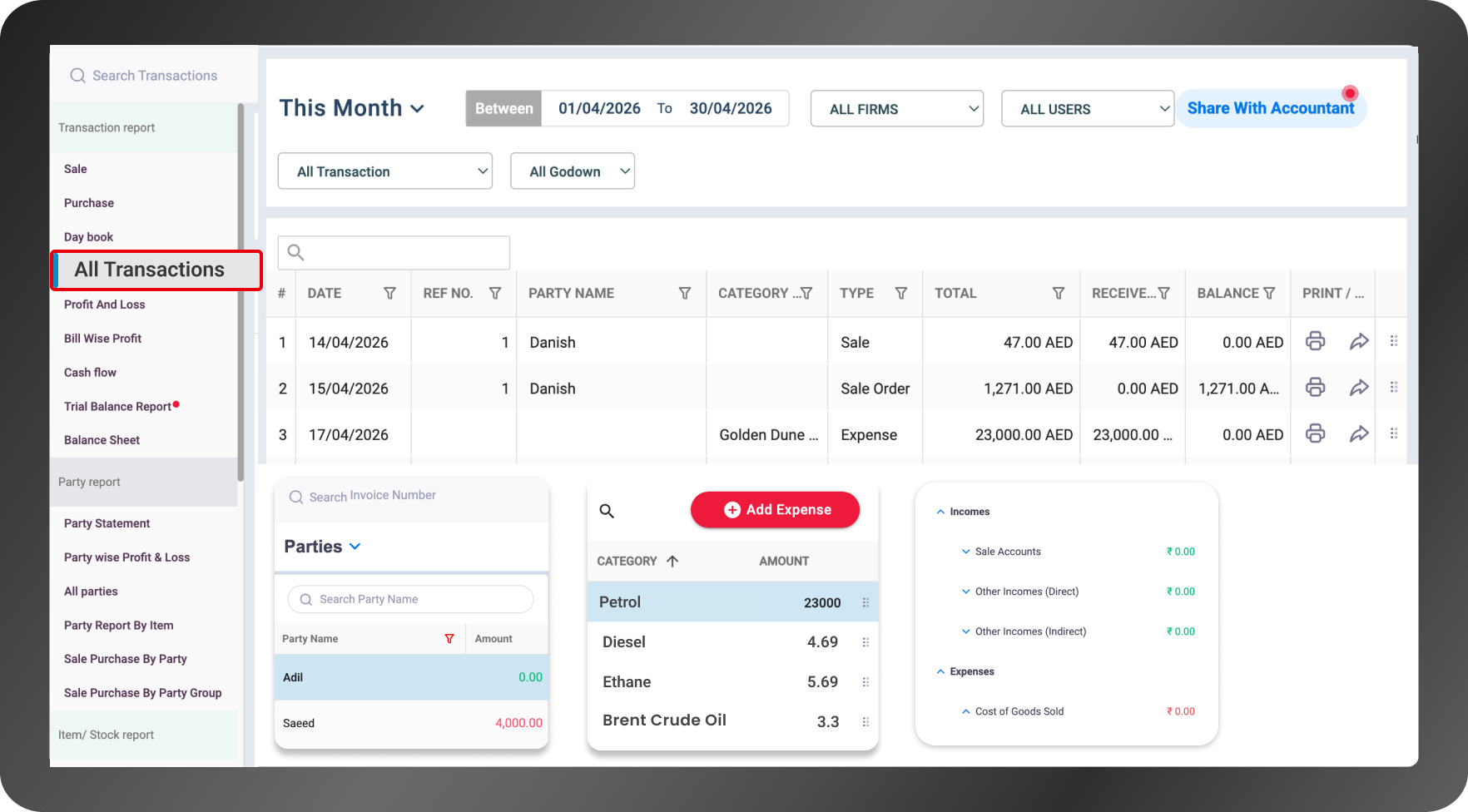Collapse the Expenses section
This screenshot has width=1468, height=812.
pos(940,671)
